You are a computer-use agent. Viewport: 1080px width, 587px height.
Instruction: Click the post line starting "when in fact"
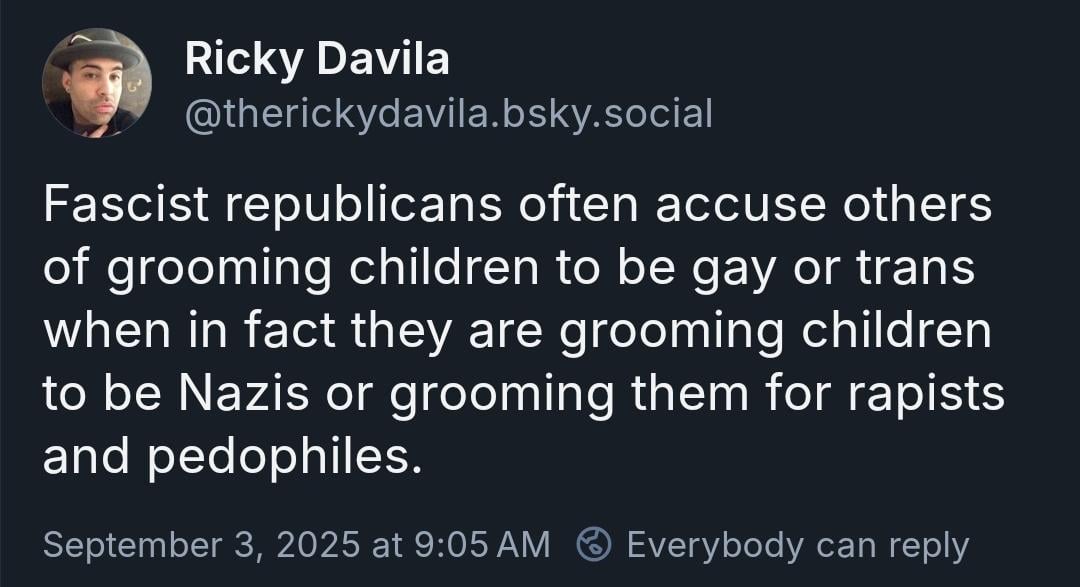pyautogui.click(x=517, y=333)
